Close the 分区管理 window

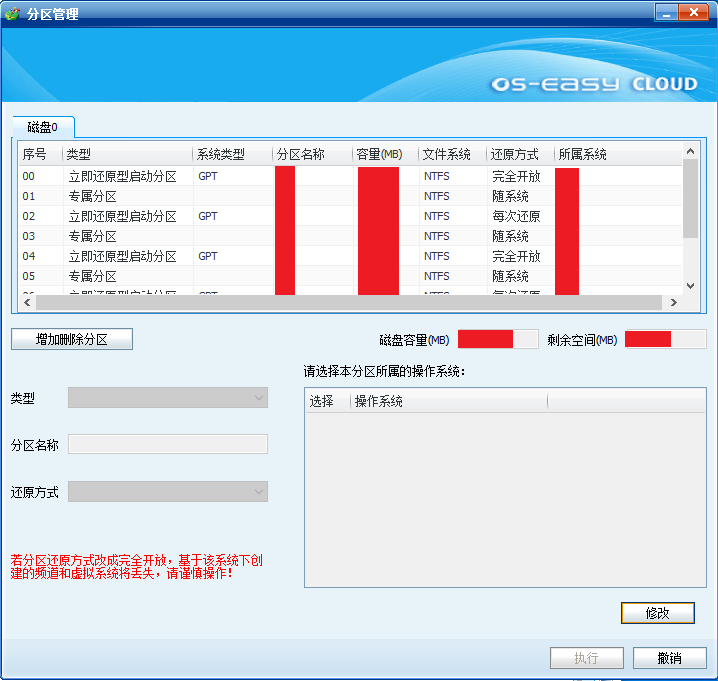click(x=694, y=12)
